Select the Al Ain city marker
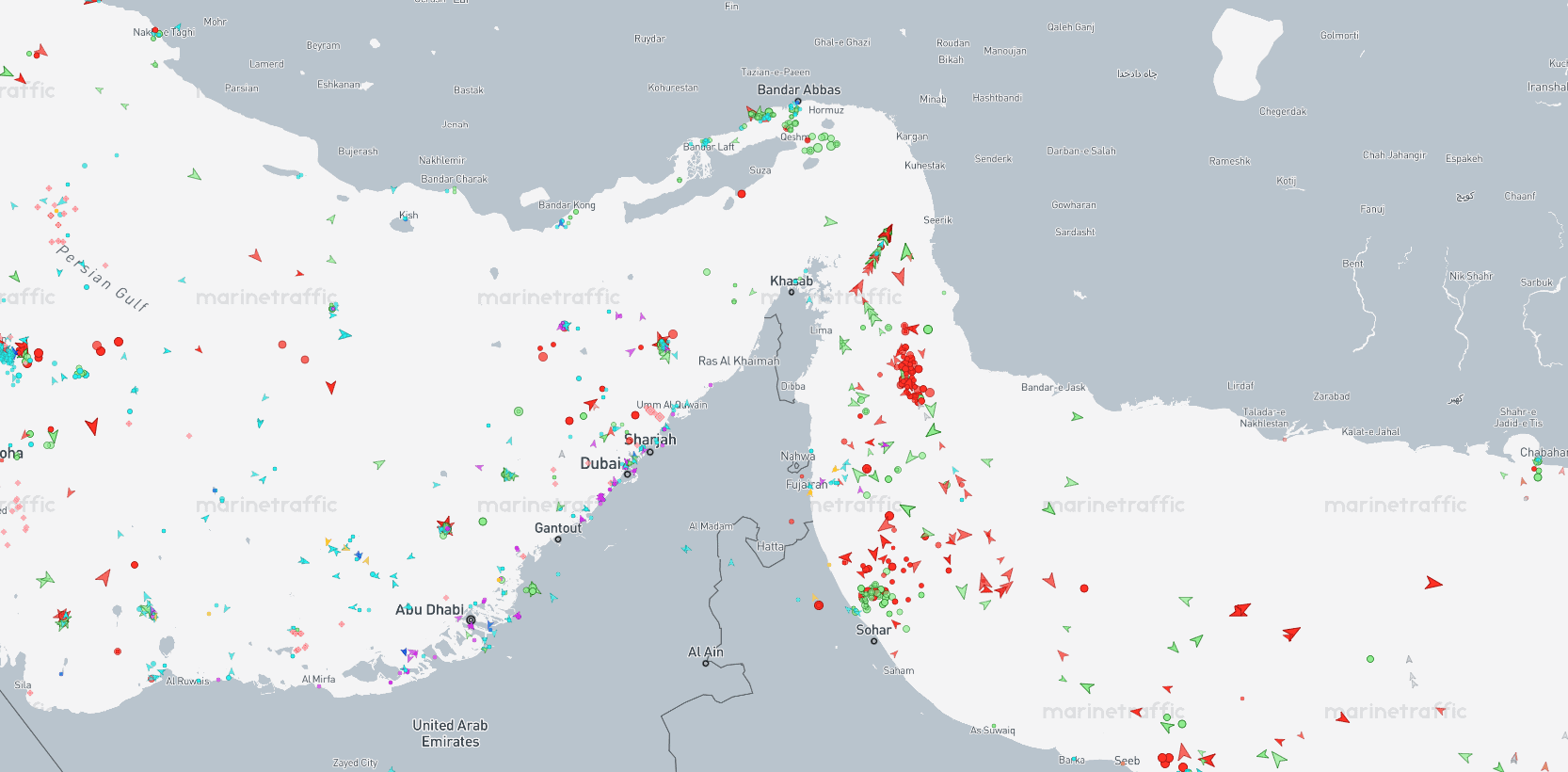Screen dimensions: 1568x772 coord(706,663)
